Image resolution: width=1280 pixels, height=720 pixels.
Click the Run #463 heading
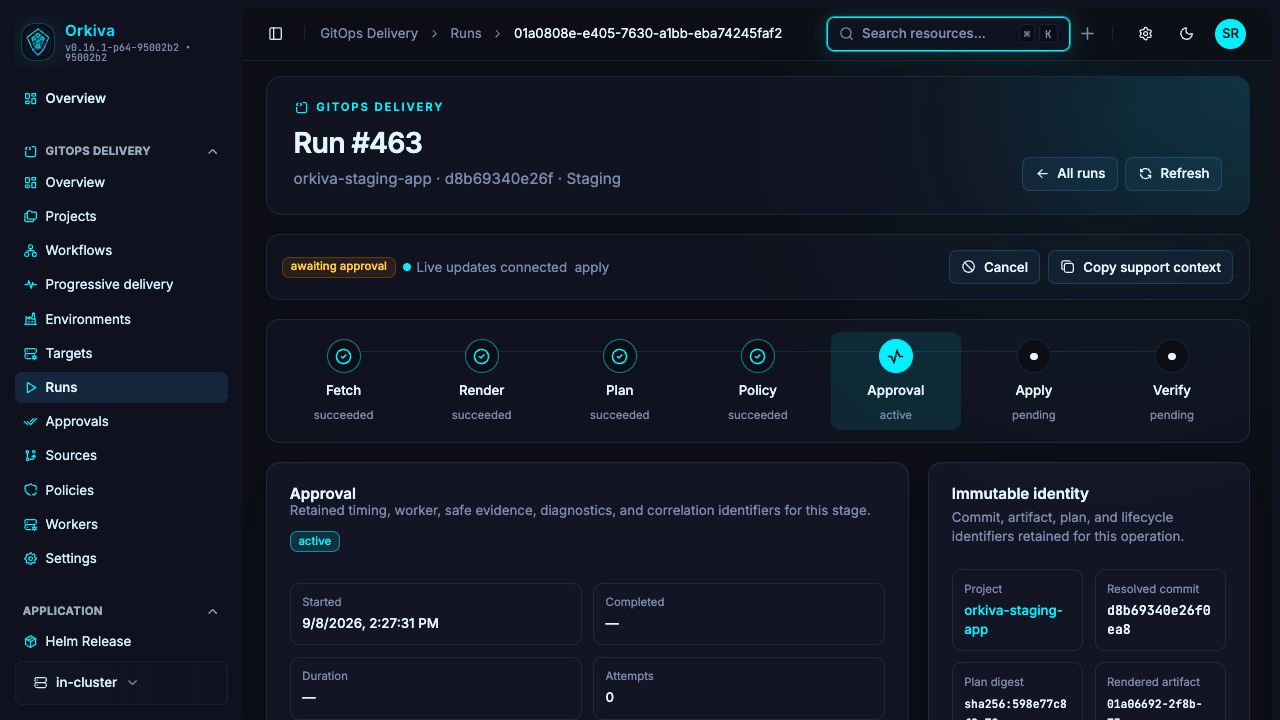coord(358,143)
